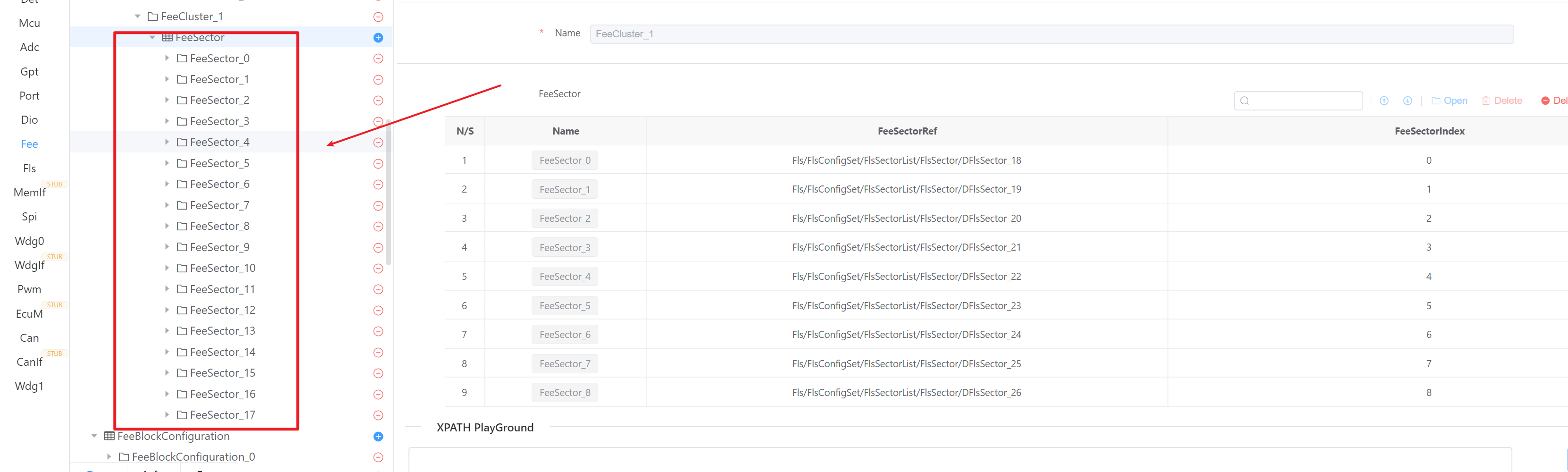
Task: Collapse the FeeBlockConfiguration node
Action: (94, 436)
